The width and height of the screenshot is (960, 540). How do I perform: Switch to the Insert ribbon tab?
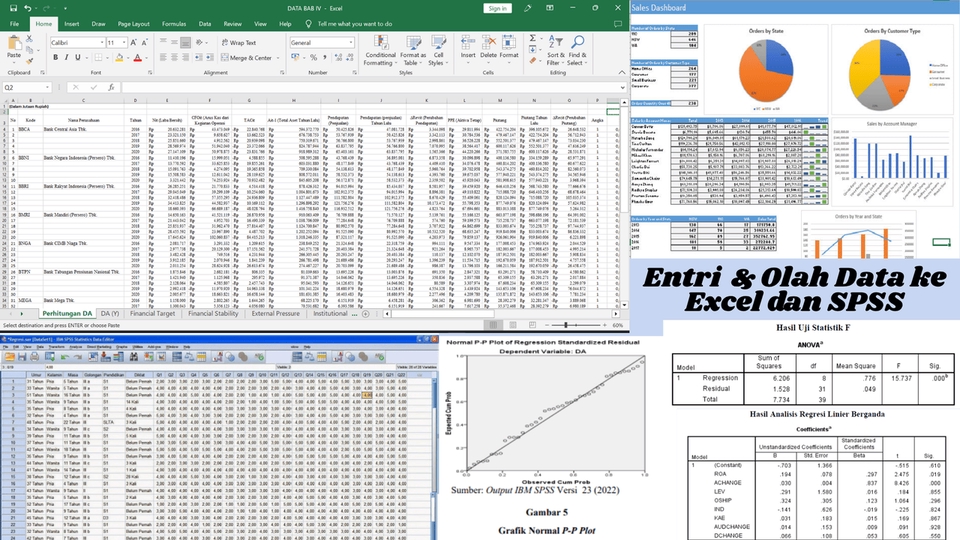[x=72, y=24]
